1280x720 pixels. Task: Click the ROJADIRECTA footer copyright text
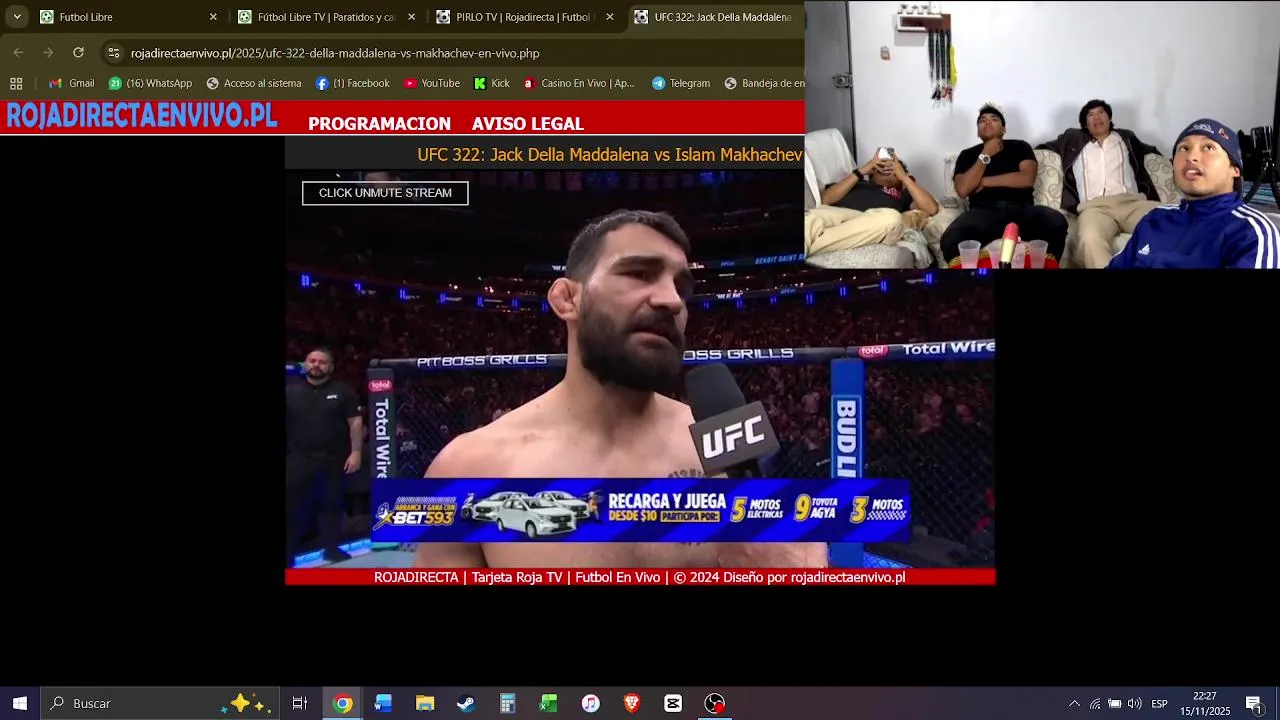point(640,577)
